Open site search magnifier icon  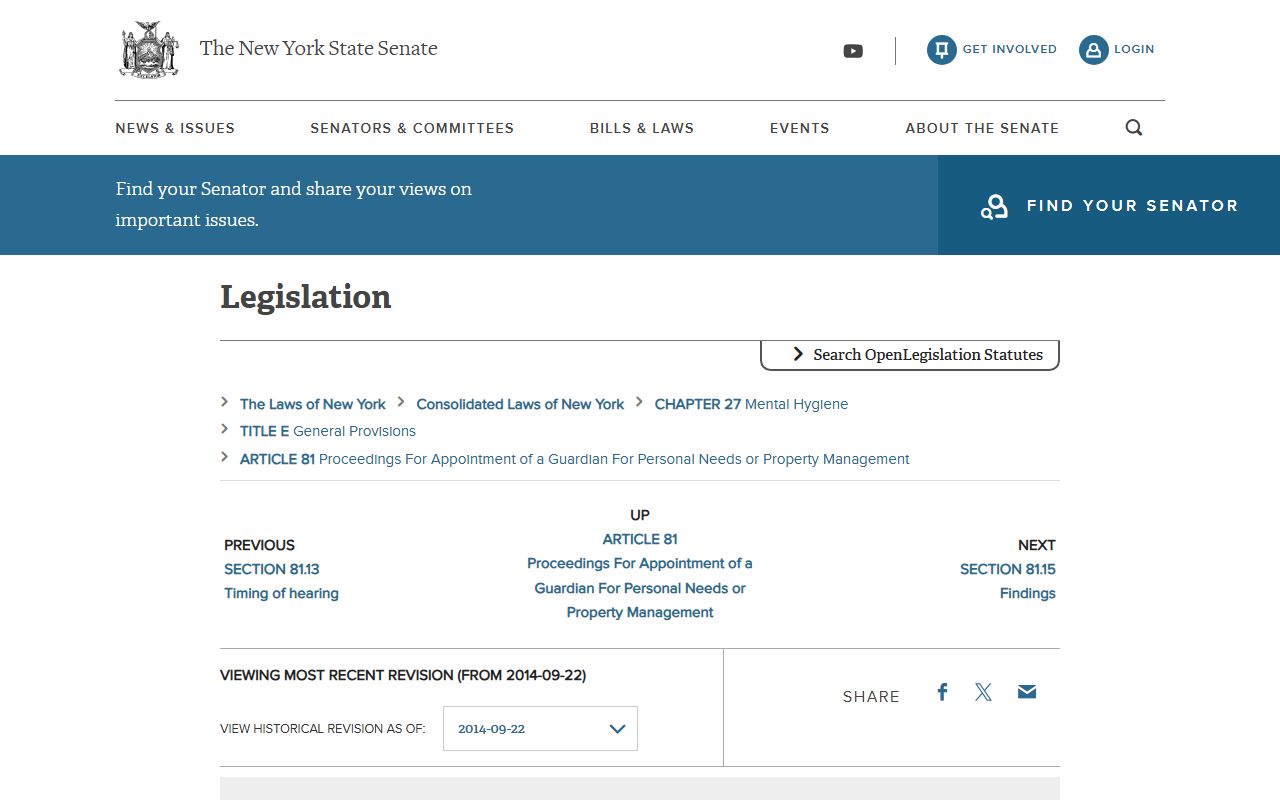click(x=1134, y=128)
